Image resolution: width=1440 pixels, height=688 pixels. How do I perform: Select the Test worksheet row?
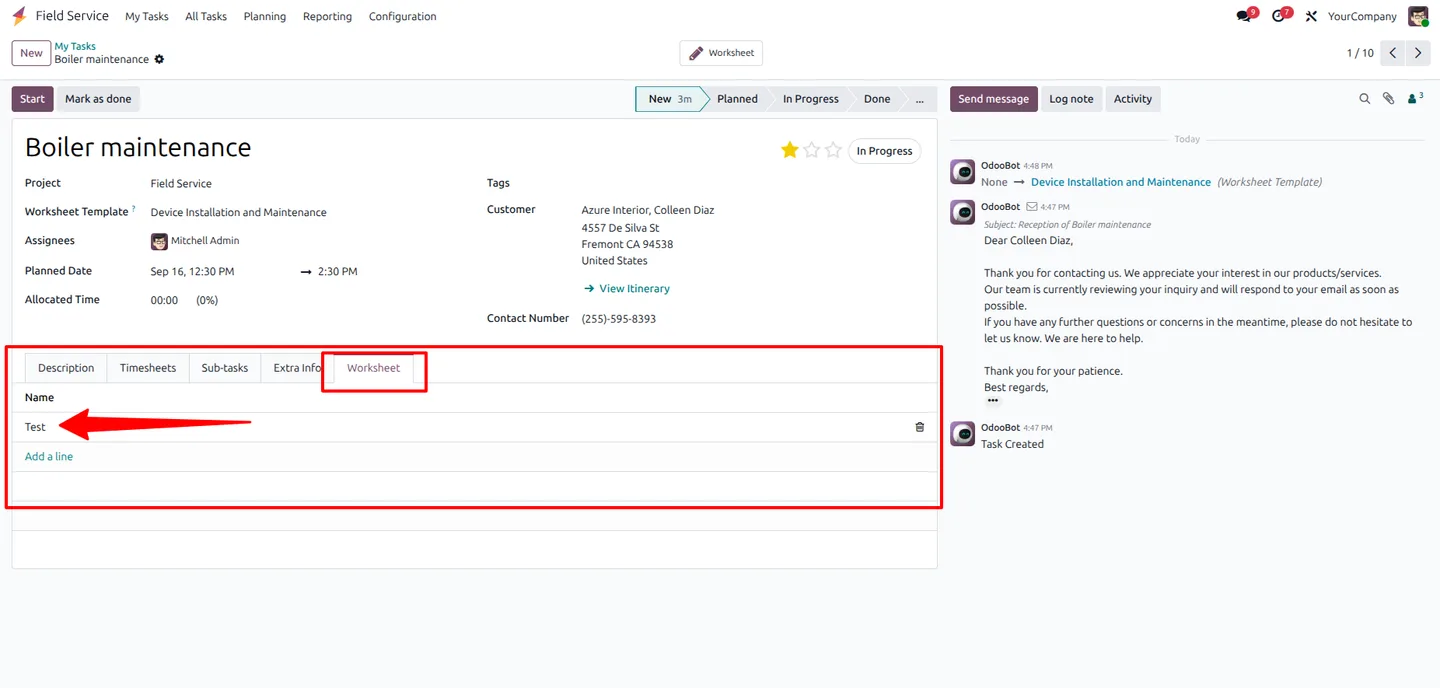[x=475, y=427]
